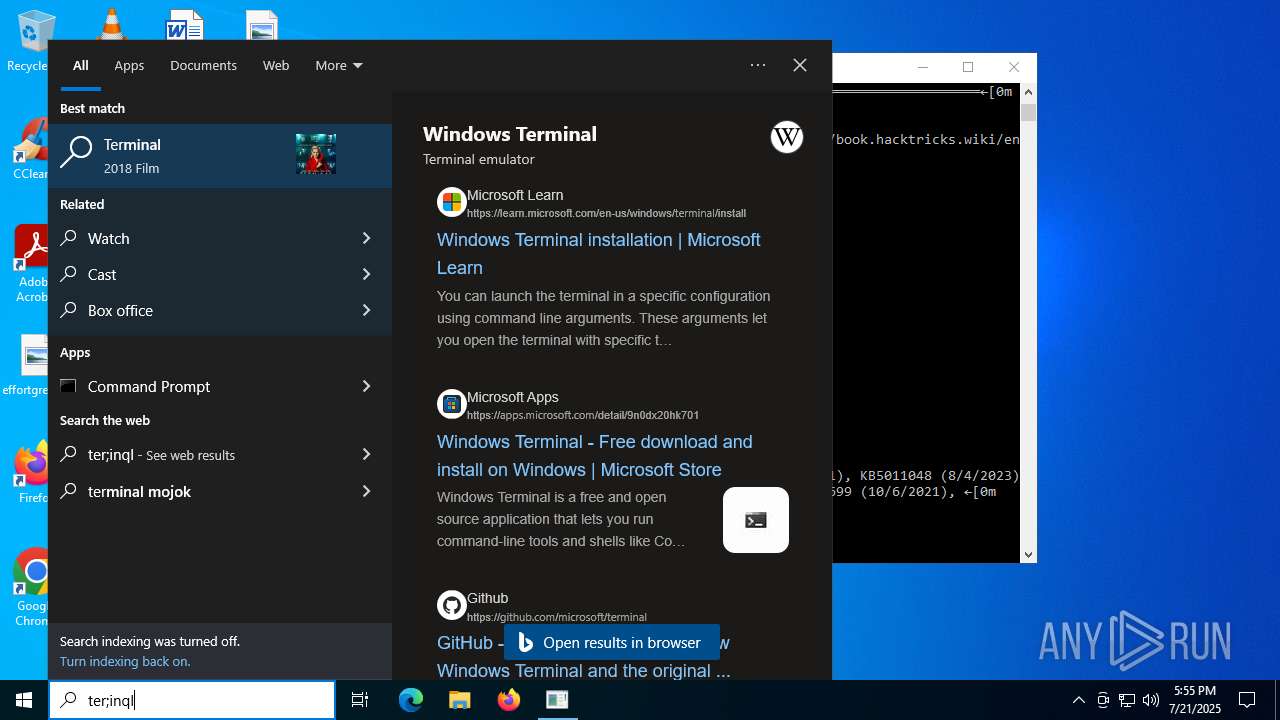
Task: Expand the Box office related search arrow
Action: [x=366, y=310]
